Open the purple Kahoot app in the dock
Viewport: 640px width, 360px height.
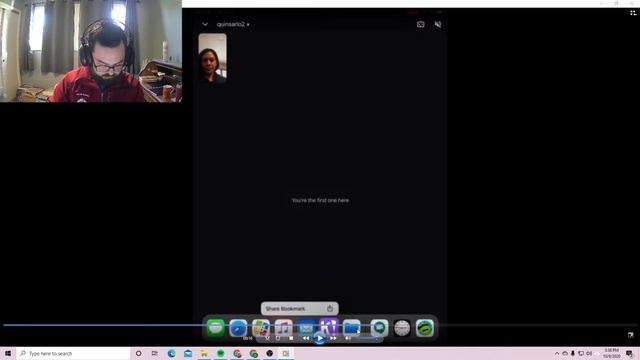click(329, 327)
